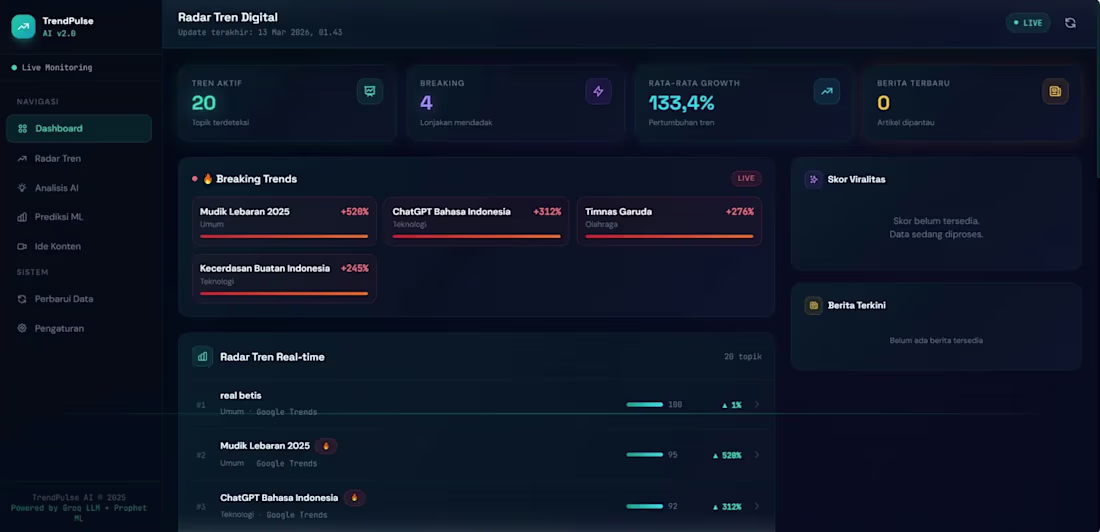Click the Dashboard grid icon in sidebar
This screenshot has width=1100, height=532.
[x=22, y=128]
